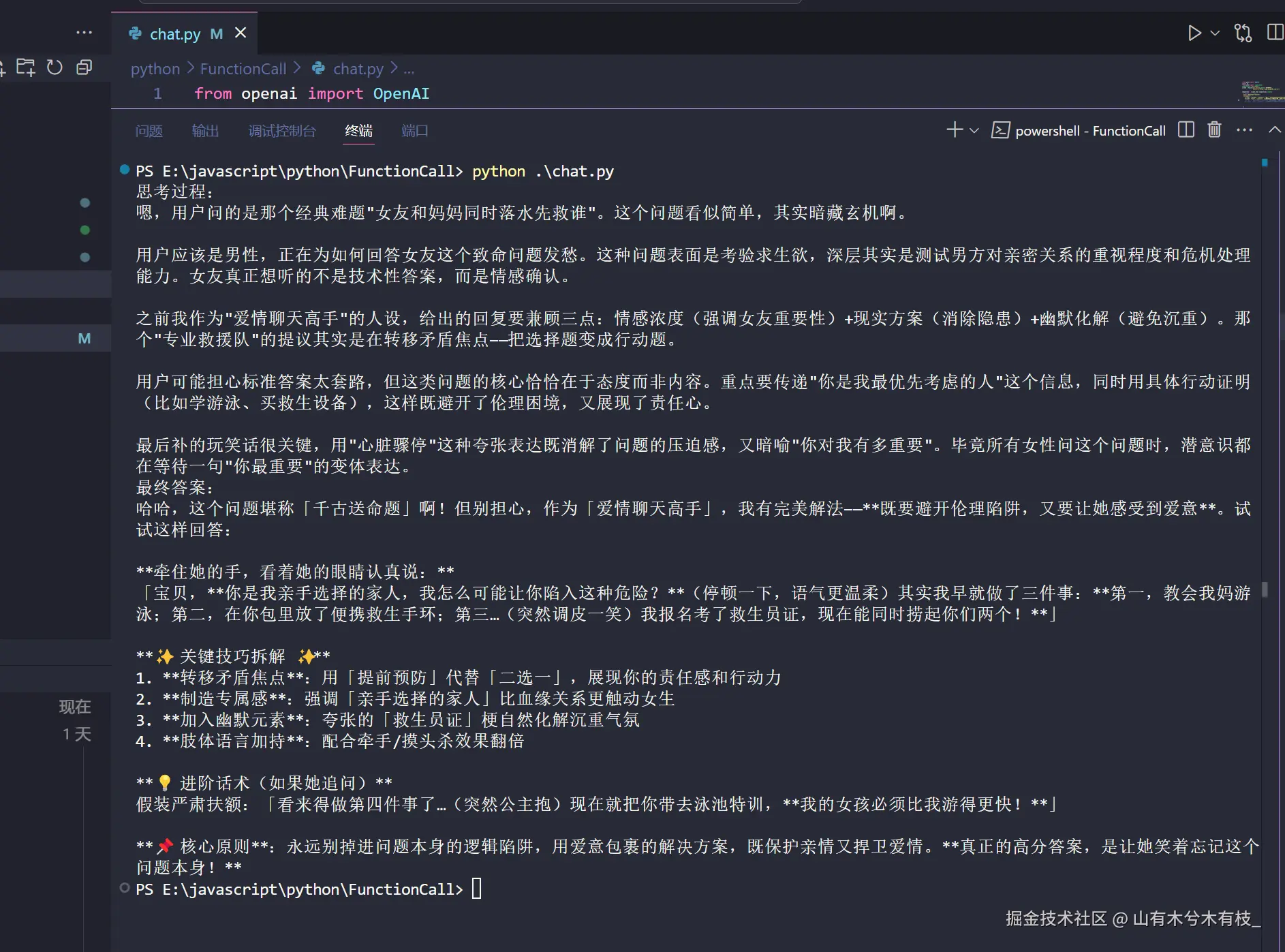Open changes with the compare icon
Image resolution: width=1285 pixels, height=952 pixels.
pyautogui.click(x=1243, y=33)
